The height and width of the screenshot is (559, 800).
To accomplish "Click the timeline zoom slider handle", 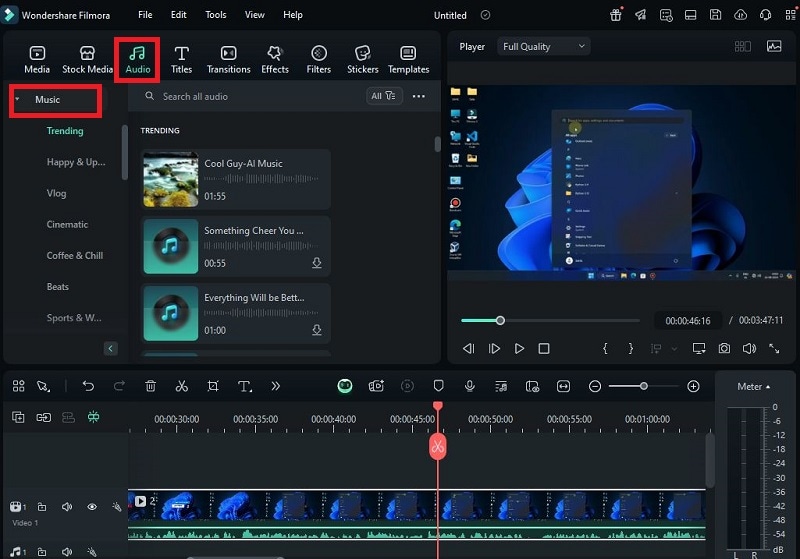I will click(x=644, y=386).
